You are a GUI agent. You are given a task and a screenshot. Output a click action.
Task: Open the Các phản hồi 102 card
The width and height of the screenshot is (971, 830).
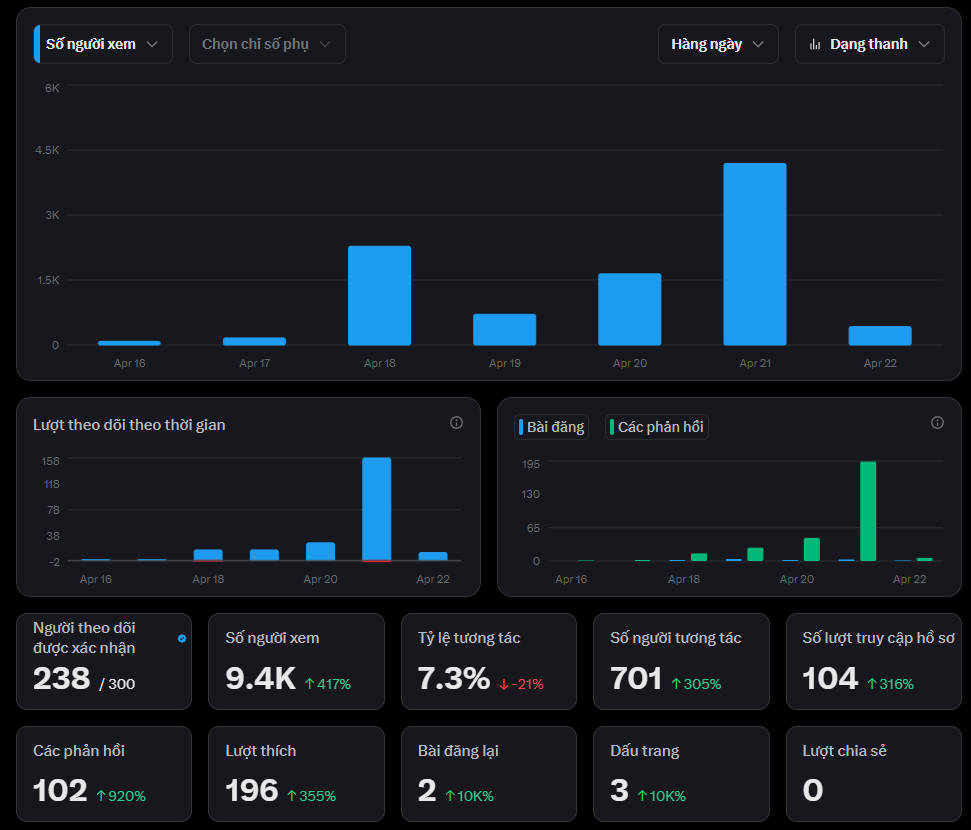[104, 774]
